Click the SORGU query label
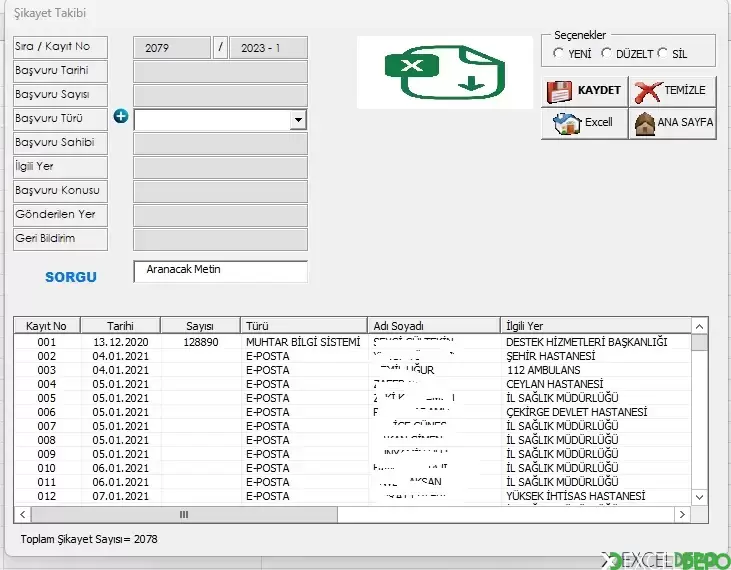 click(x=71, y=277)
